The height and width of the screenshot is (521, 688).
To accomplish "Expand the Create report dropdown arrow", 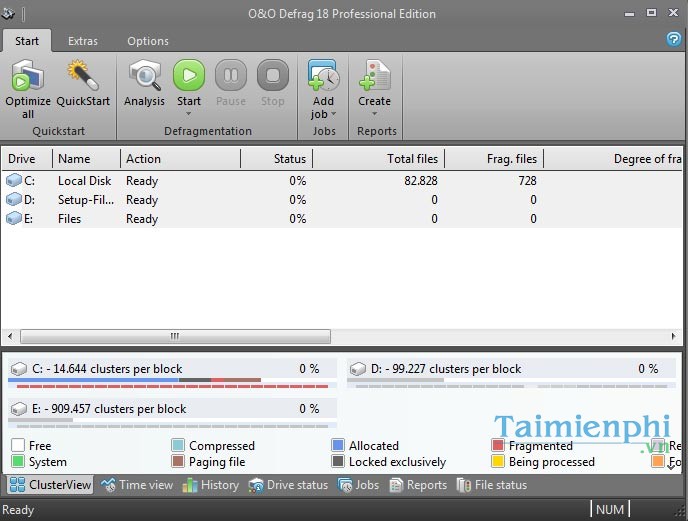I will click(x=374, y=114).
